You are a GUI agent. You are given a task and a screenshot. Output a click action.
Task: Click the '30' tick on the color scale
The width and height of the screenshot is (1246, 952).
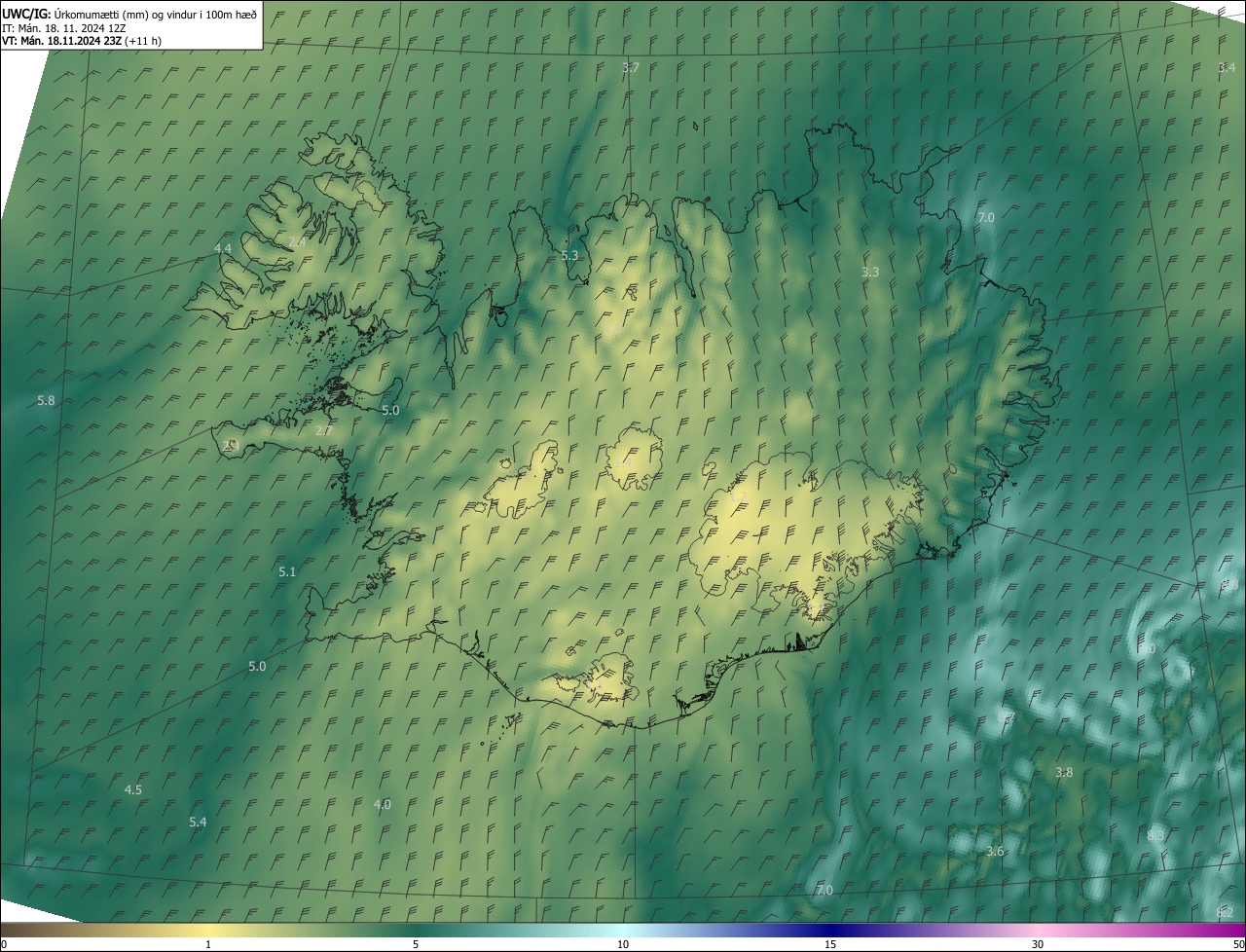point(1038,944)
